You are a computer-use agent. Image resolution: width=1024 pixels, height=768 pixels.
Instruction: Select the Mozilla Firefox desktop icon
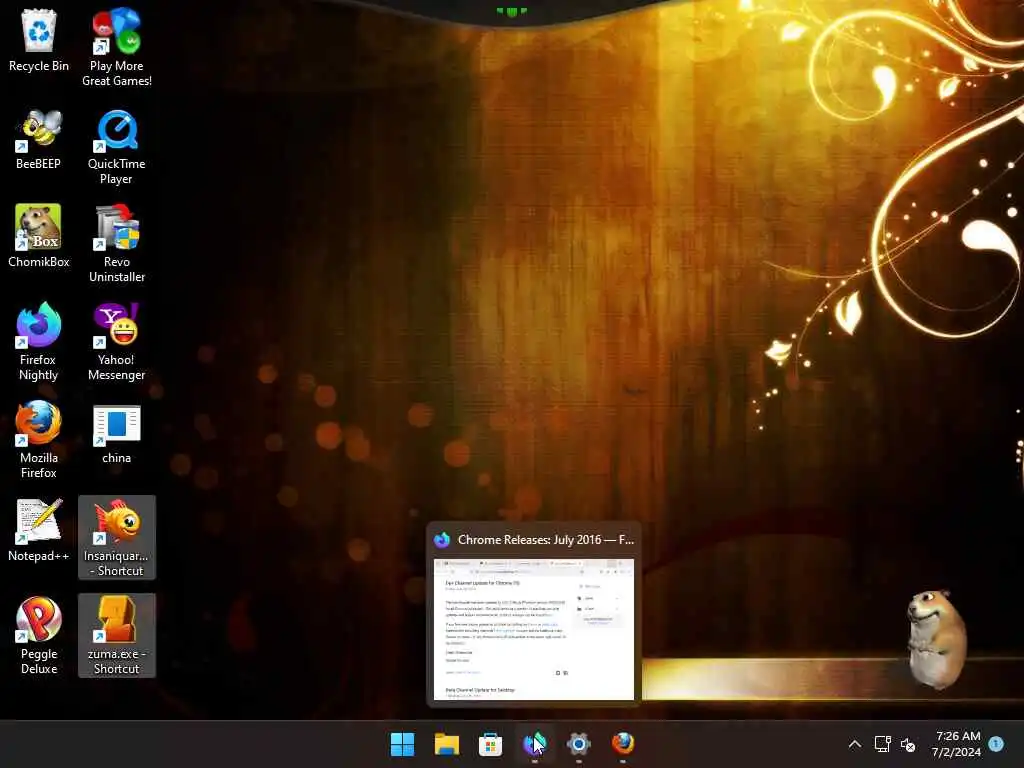point(39,439)
